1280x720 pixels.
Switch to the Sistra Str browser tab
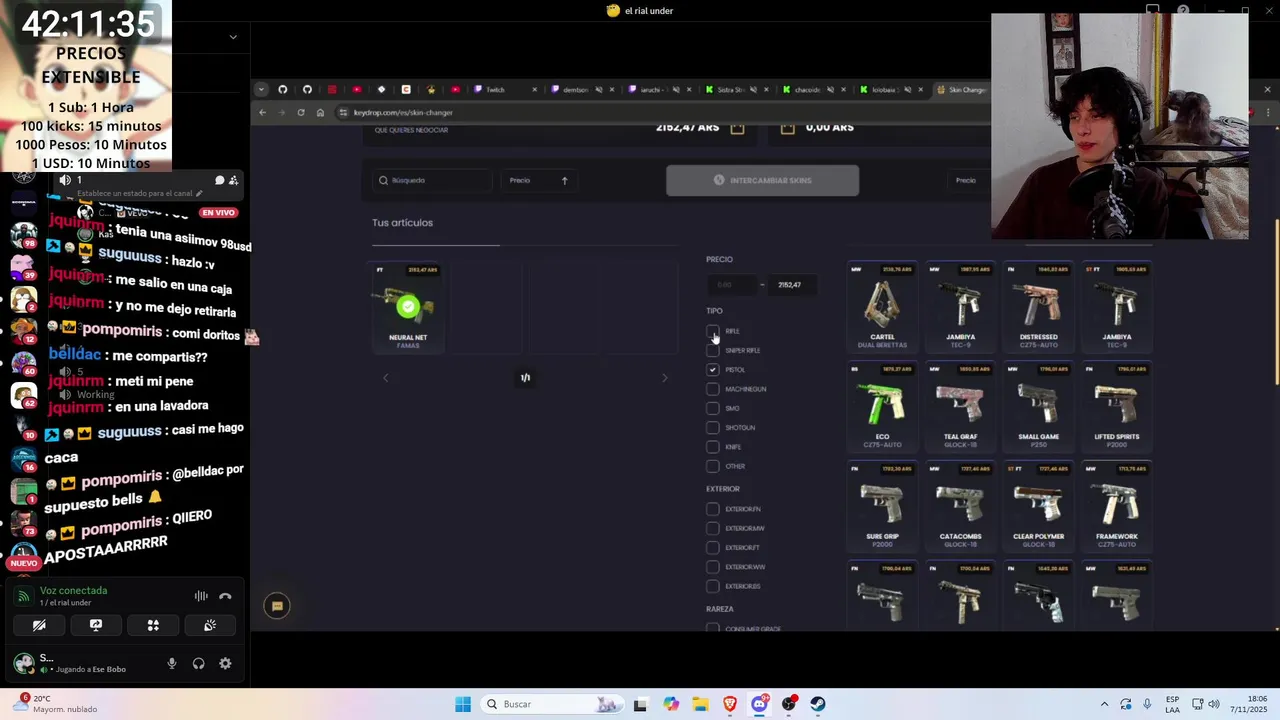point(737,90)
